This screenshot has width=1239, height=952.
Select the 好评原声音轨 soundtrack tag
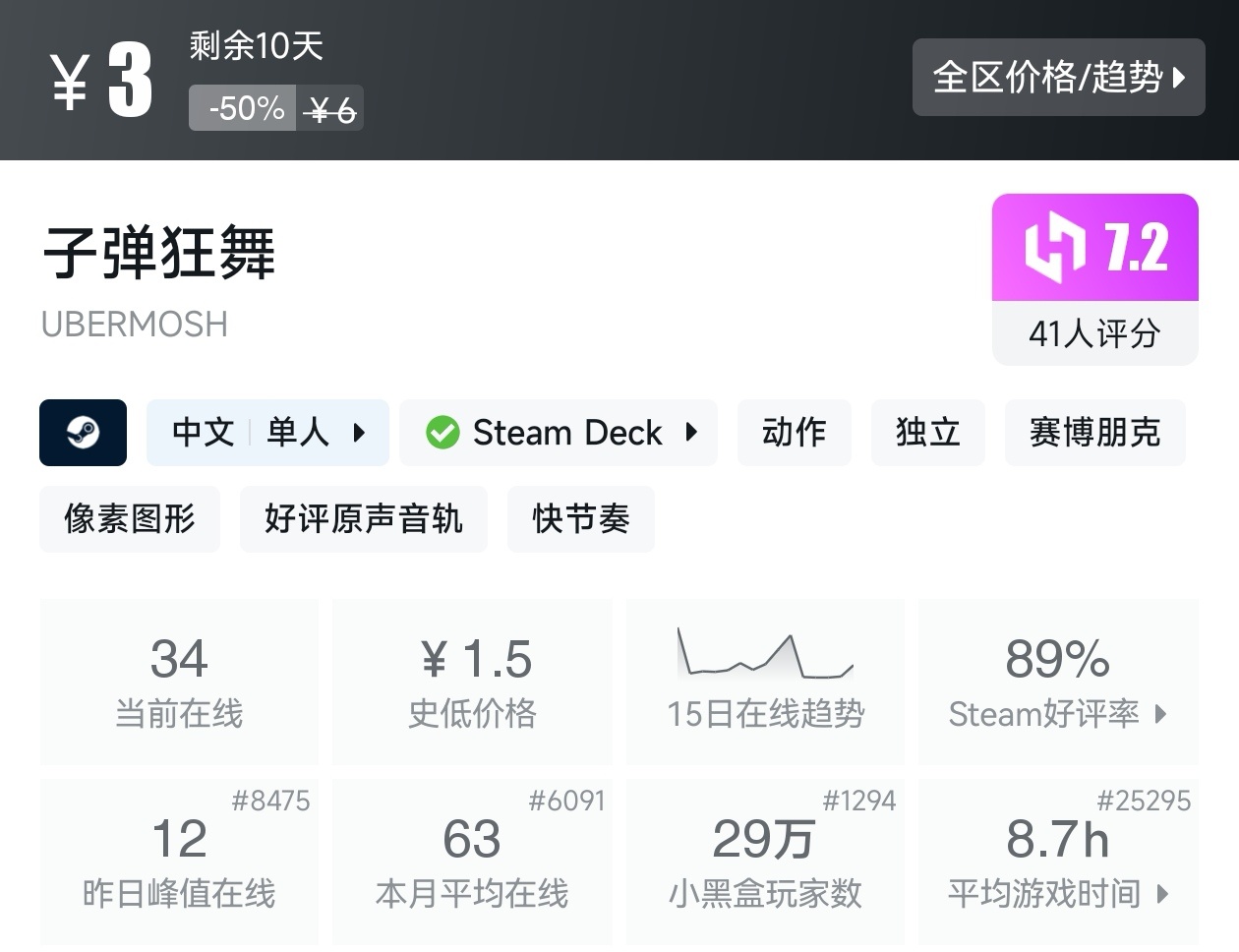click(x=363, y=518)
